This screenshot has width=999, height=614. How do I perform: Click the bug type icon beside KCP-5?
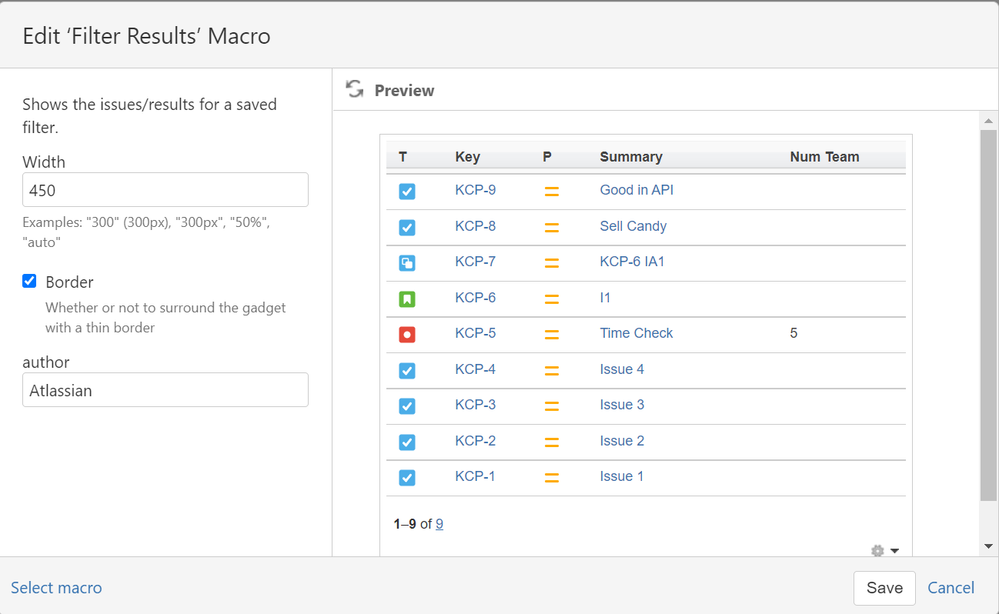406,334
